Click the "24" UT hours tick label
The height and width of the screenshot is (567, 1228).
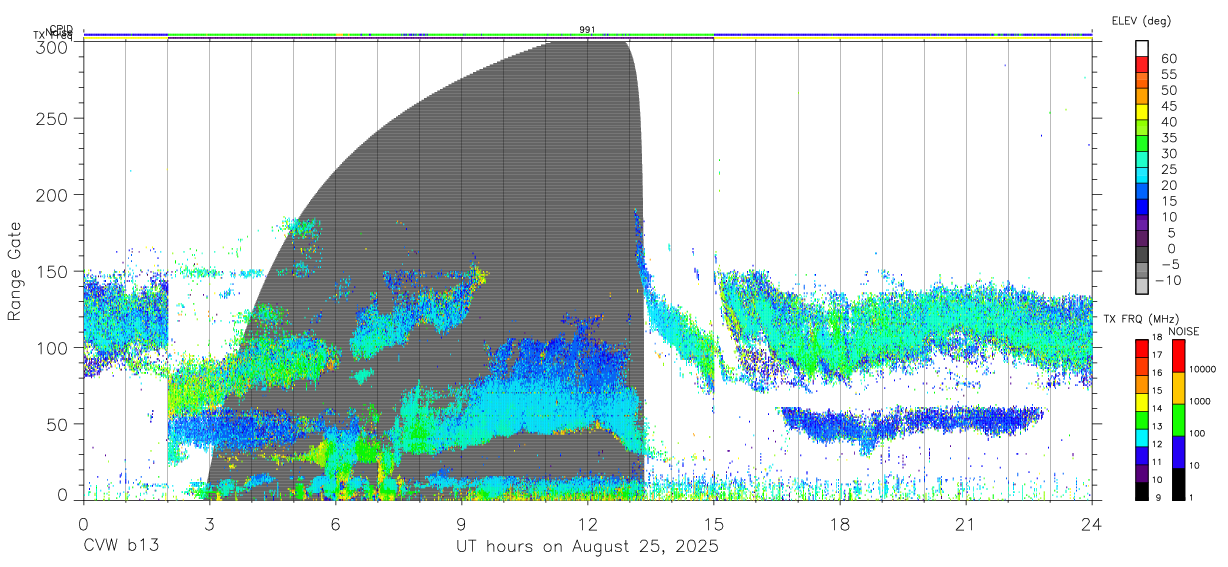click(x=1091, y=524)
